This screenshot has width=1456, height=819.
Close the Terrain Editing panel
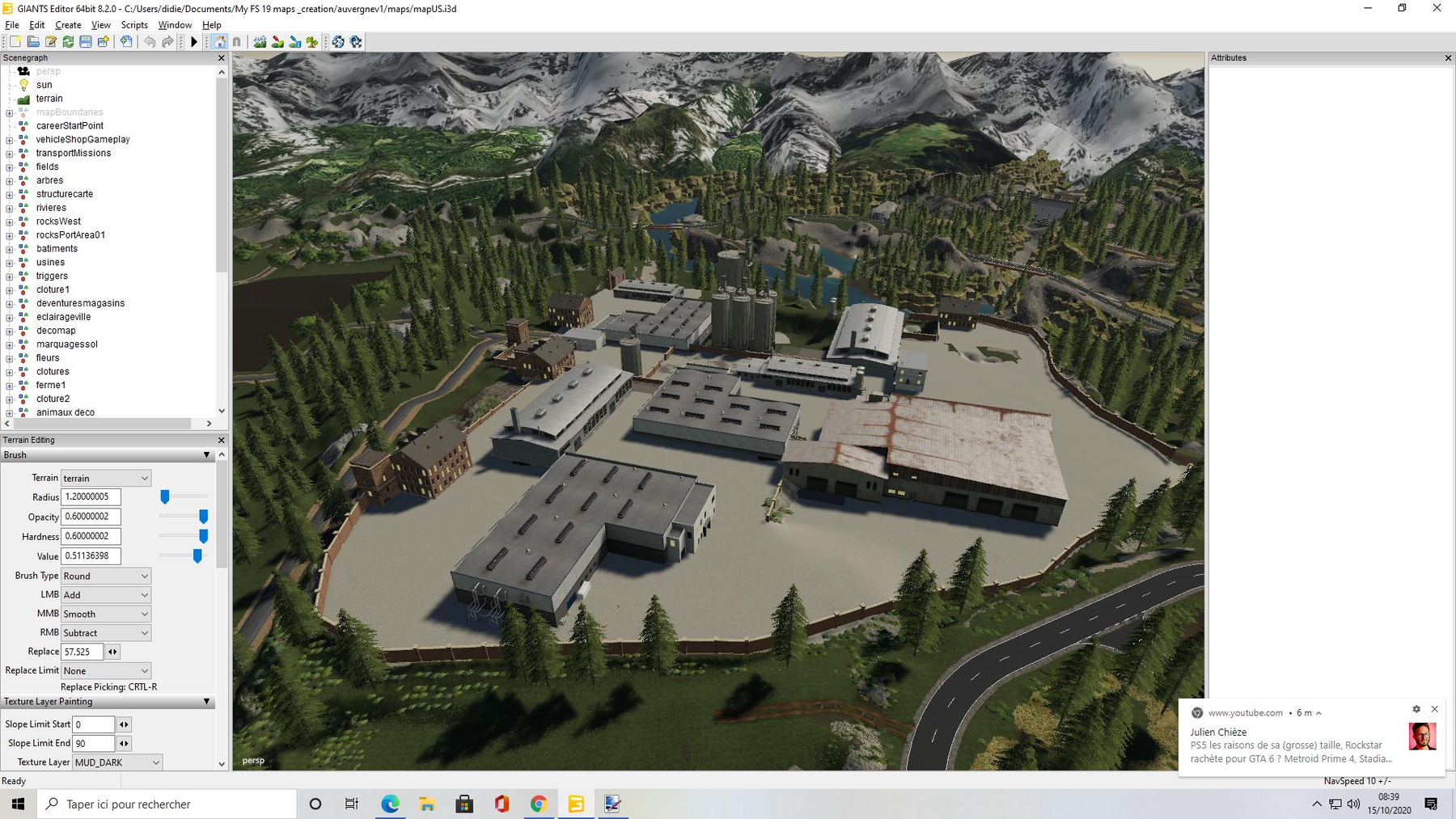(x=221, y=440)
